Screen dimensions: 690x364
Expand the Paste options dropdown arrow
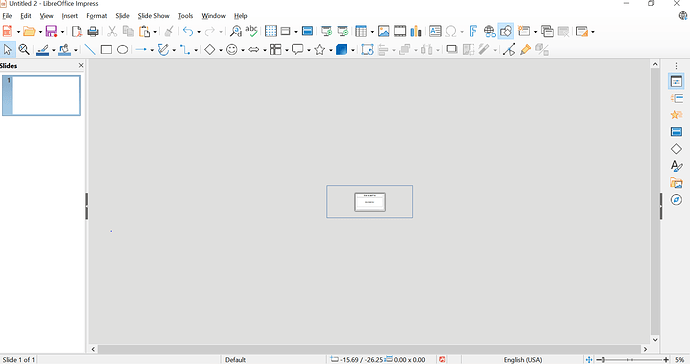coord(155,32)
